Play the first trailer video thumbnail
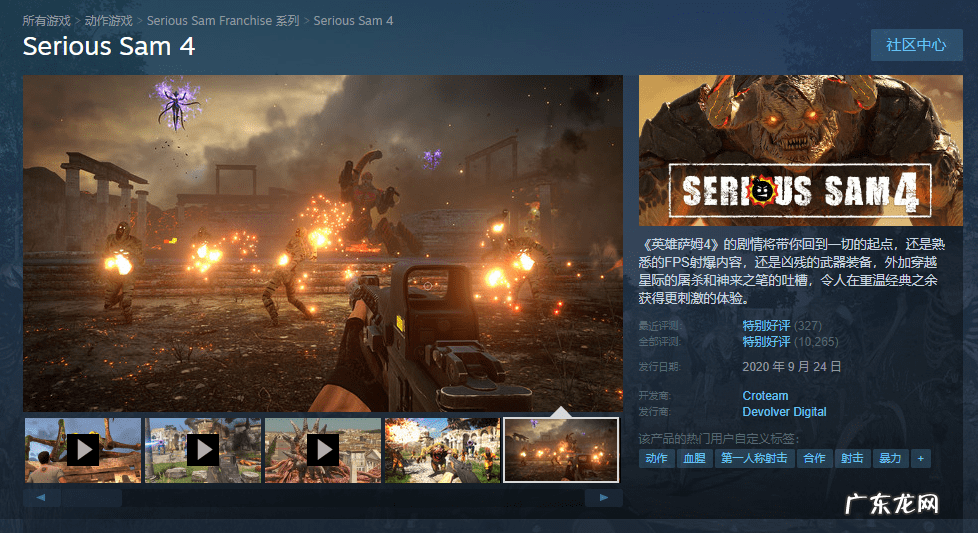Image resolution: width=978 pixels, height=533 pixels. 83,450
